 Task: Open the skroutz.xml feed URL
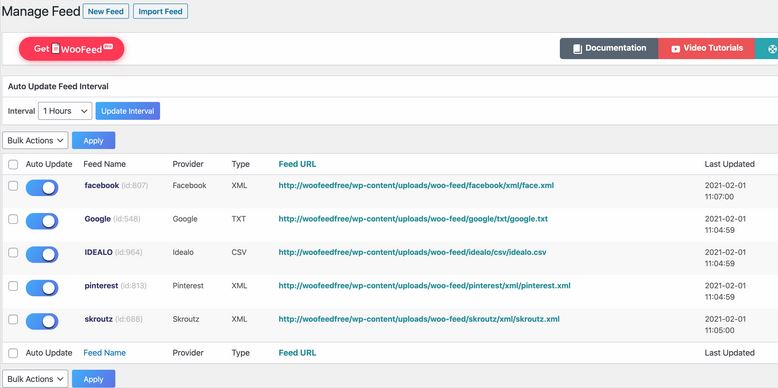[419, 319]
